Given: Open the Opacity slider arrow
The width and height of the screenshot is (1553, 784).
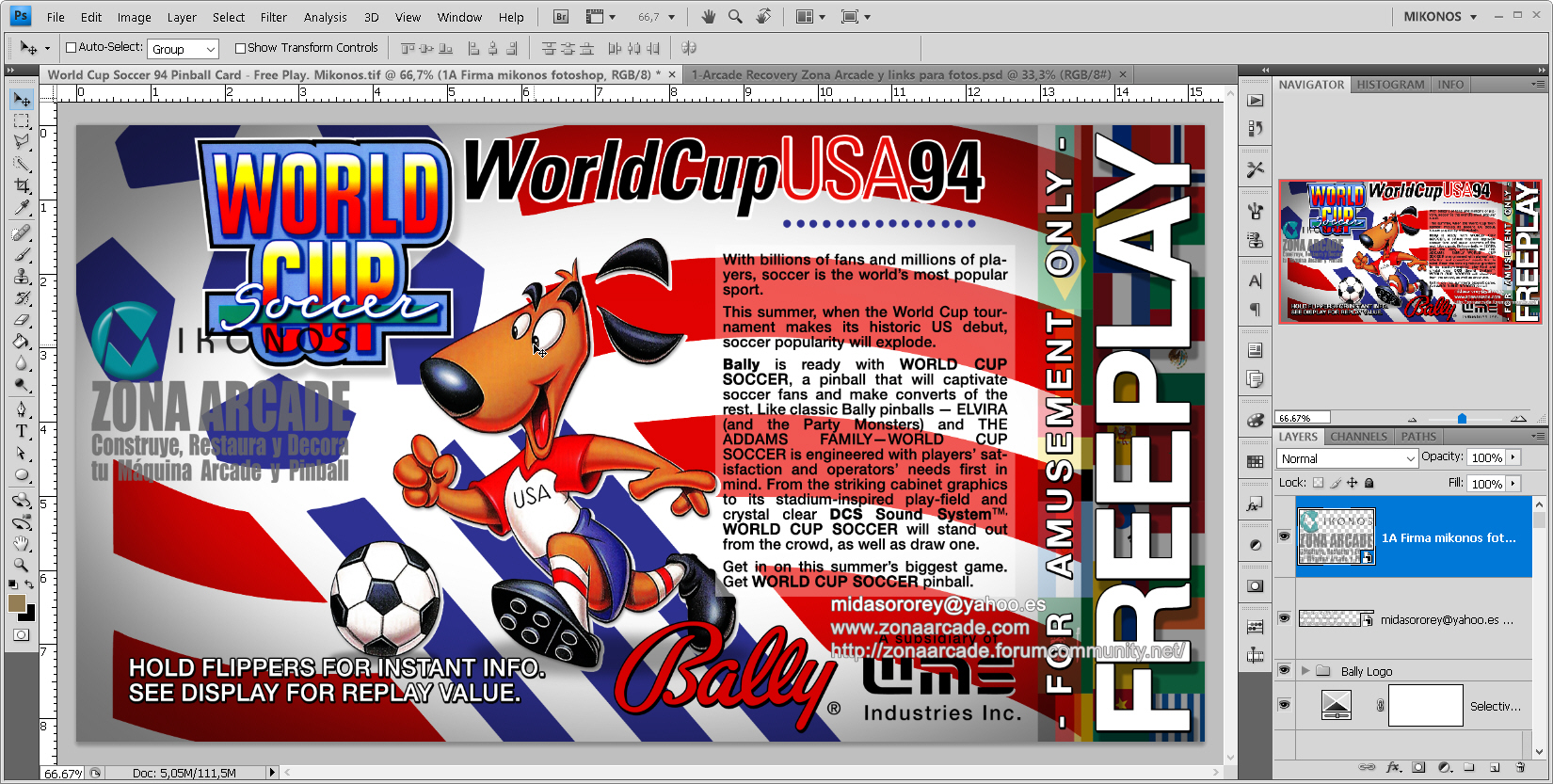Looking at the screenshot, I should click(x=1513, y=457).
